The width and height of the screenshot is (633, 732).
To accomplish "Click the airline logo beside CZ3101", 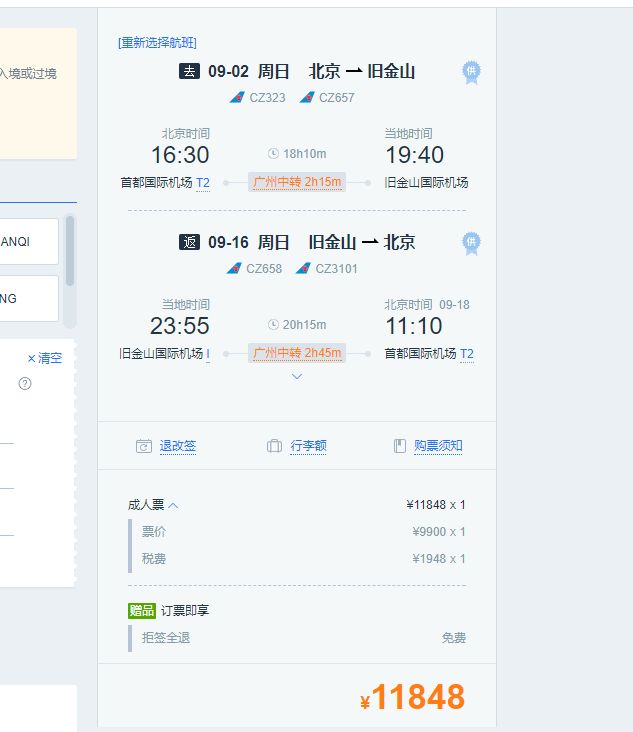I will 303,268.
